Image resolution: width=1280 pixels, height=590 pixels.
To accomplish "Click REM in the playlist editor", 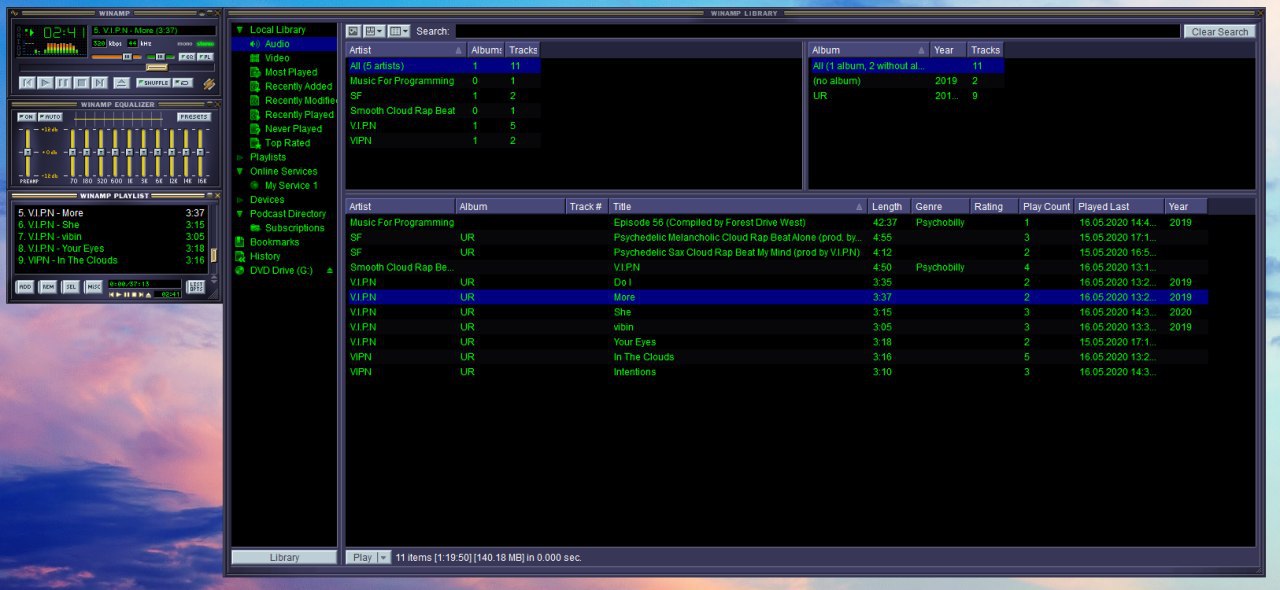I will pos(48,287).
